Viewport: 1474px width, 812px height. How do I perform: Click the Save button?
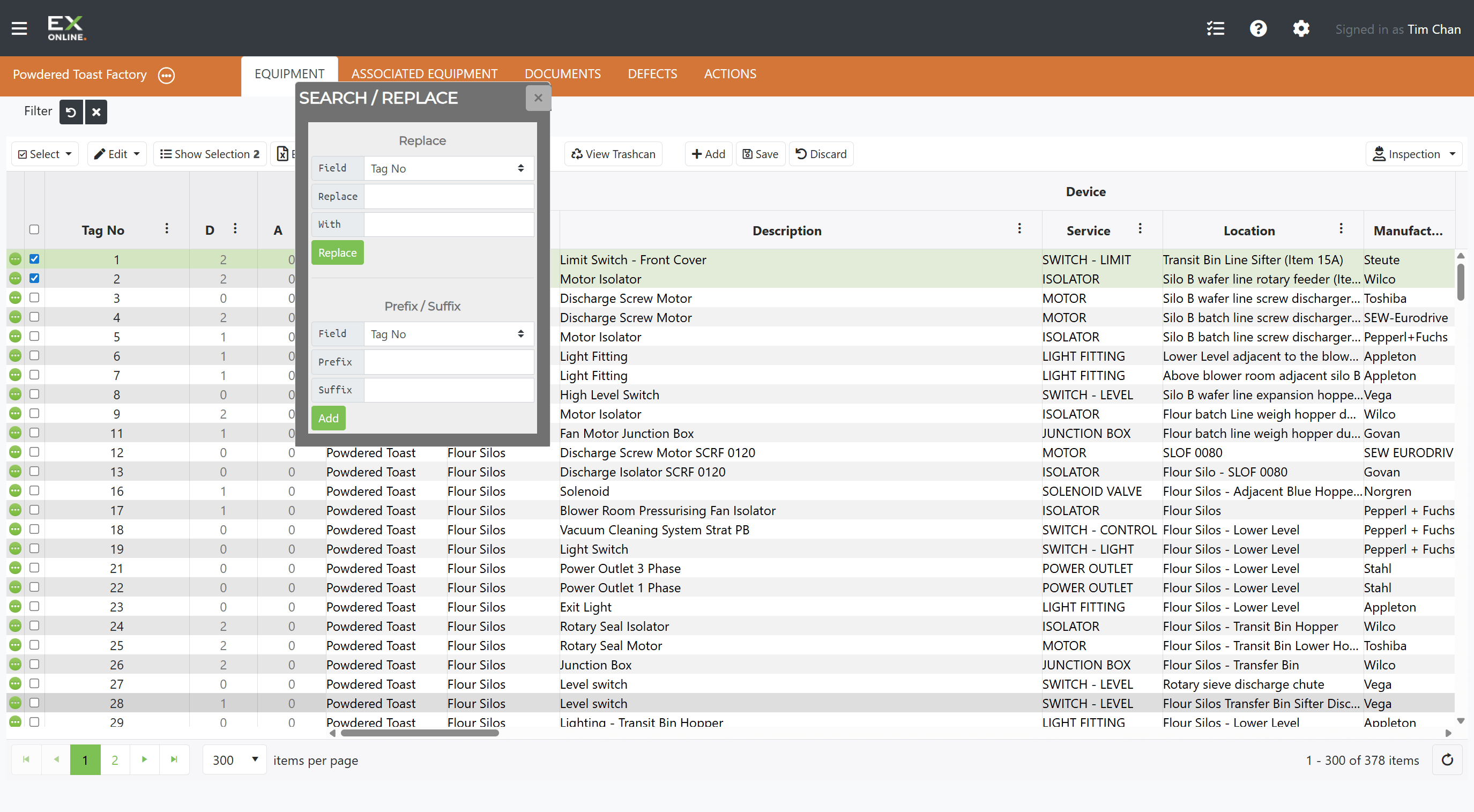point(761,154)
